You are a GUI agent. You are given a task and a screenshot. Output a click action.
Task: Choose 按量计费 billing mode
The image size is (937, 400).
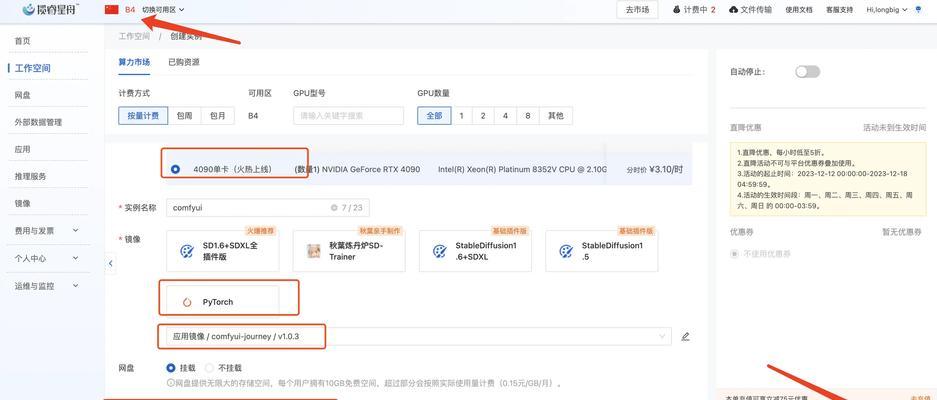pyautogui.click(x=143, y=116)
